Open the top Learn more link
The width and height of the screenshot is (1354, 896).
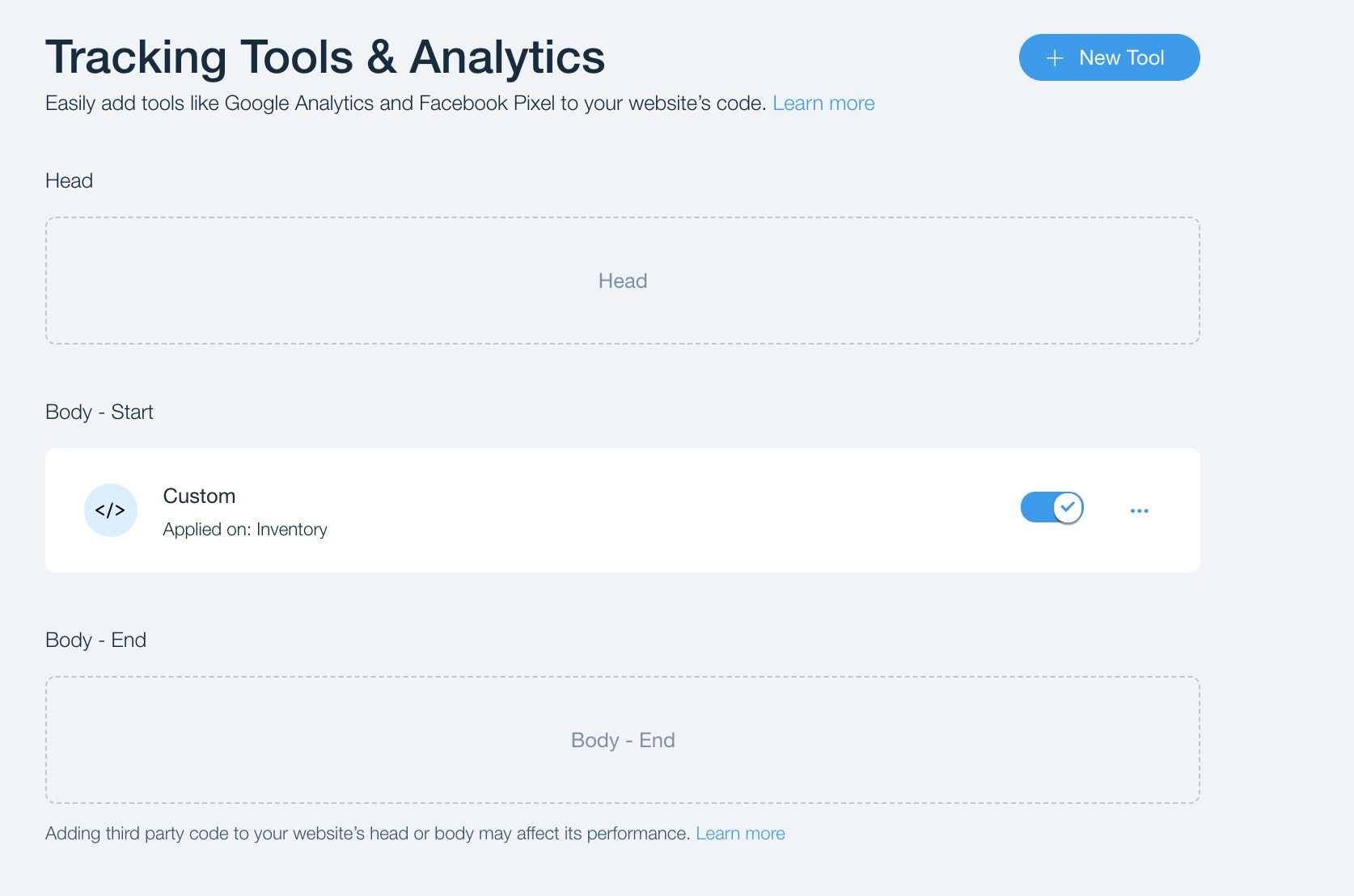tap(823, 104)
